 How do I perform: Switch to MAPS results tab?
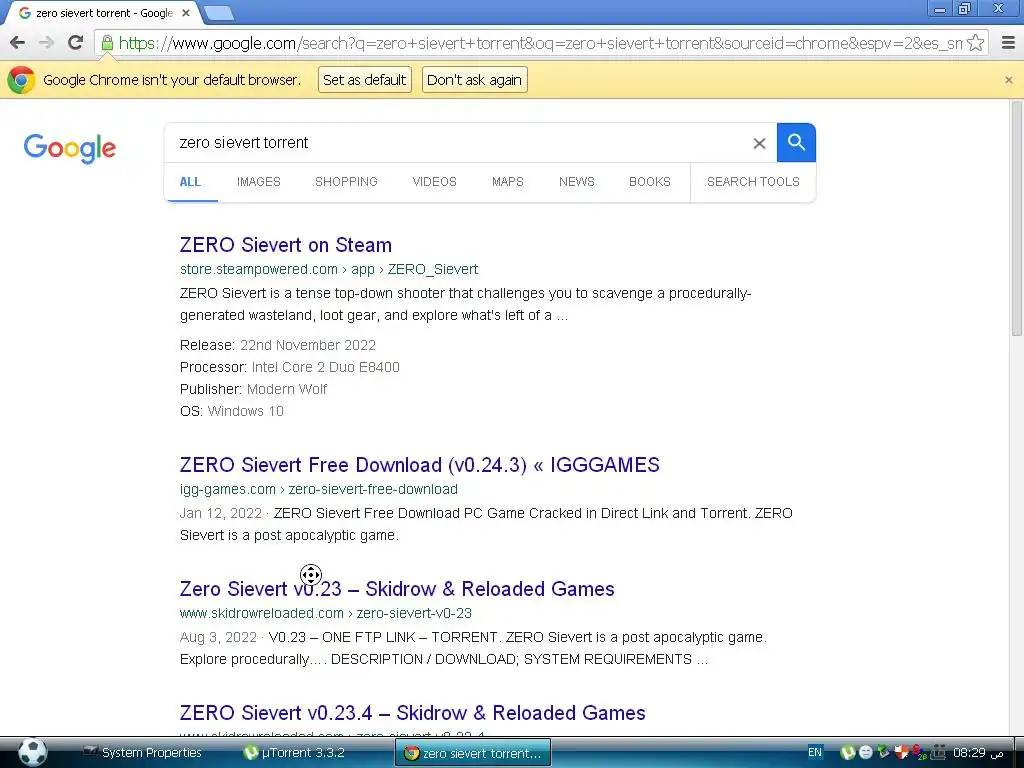click(507, 182)
